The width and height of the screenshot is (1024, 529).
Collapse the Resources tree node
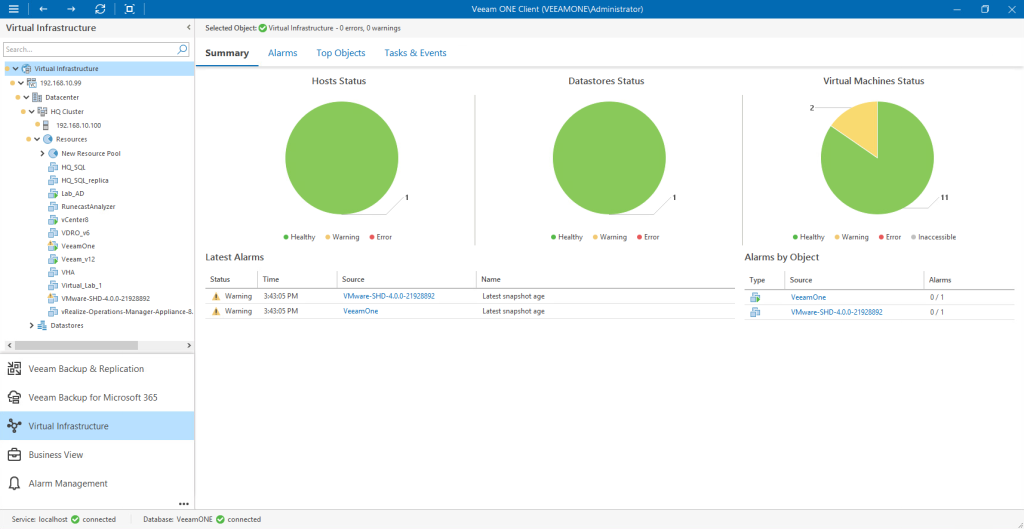37,139
